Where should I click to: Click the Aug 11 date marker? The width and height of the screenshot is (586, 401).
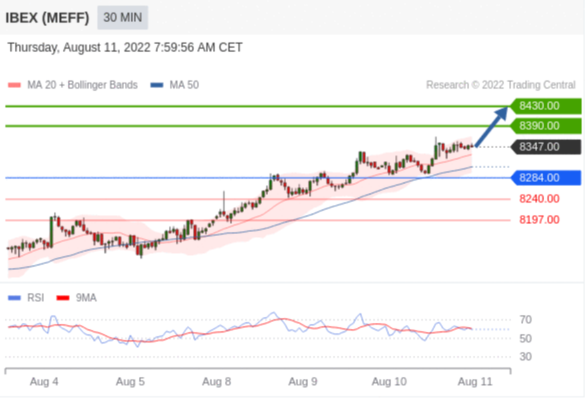475,382
